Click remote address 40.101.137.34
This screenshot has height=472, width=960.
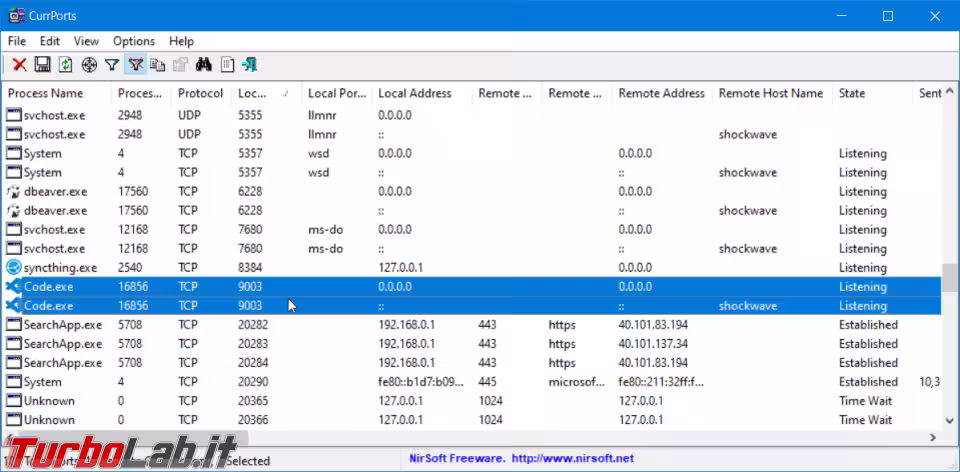pos(653,344)
